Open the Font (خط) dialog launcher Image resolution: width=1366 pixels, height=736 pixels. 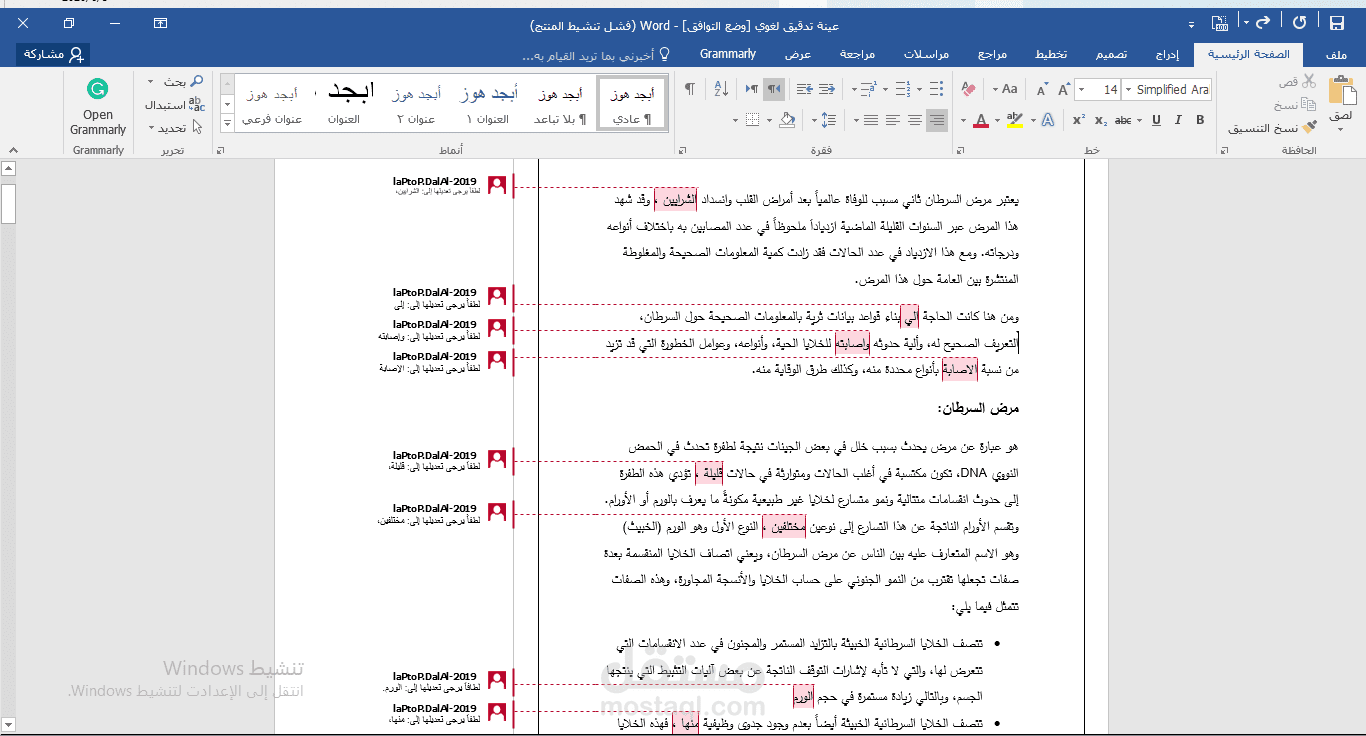(960, 150)
